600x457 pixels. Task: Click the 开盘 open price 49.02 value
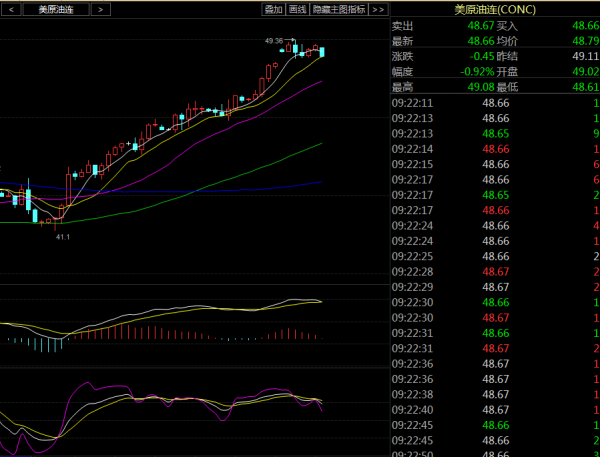click(585, 72)
